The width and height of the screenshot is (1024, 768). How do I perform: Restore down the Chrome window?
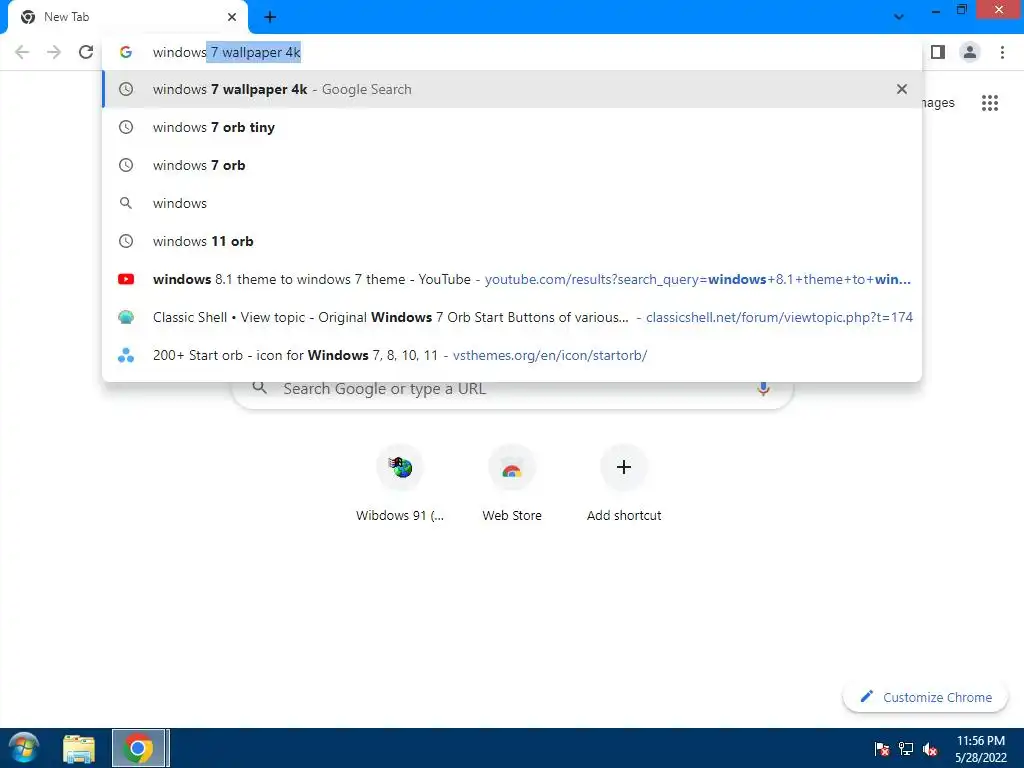(x=962, y=10)
